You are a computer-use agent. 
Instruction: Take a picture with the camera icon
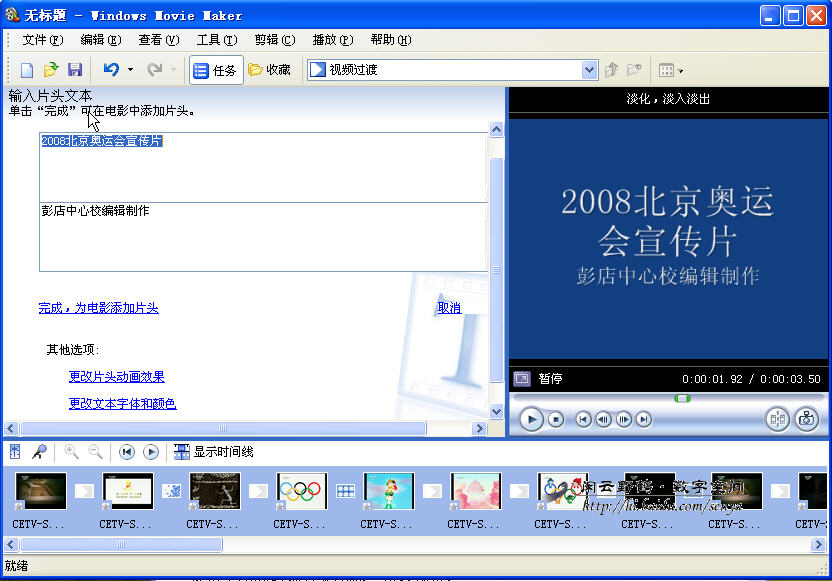tap(807, 420)
